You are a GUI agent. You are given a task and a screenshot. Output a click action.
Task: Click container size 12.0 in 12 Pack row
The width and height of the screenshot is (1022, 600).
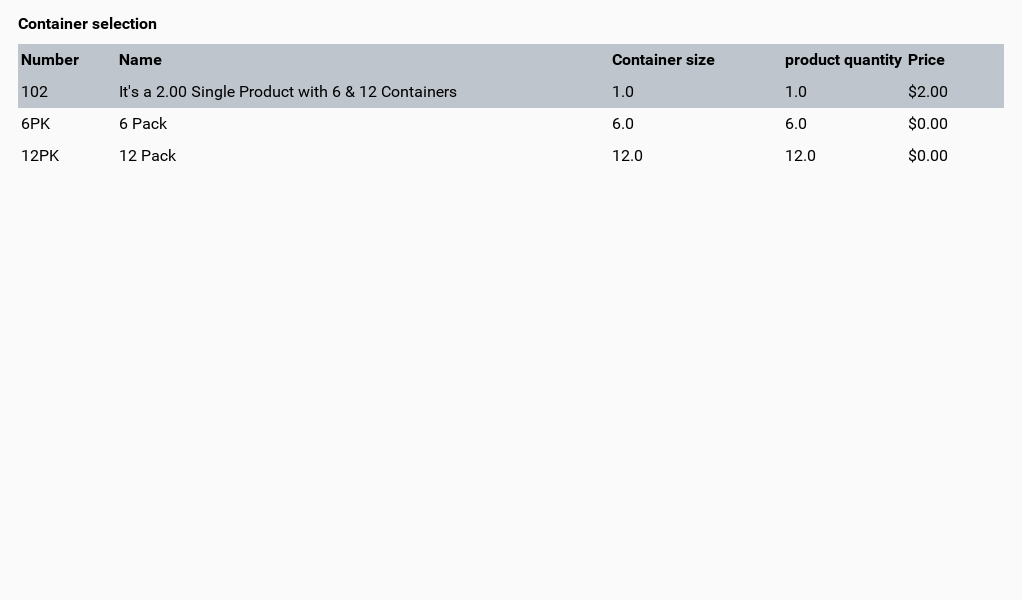pyautogui.click(x=627, y=156)
